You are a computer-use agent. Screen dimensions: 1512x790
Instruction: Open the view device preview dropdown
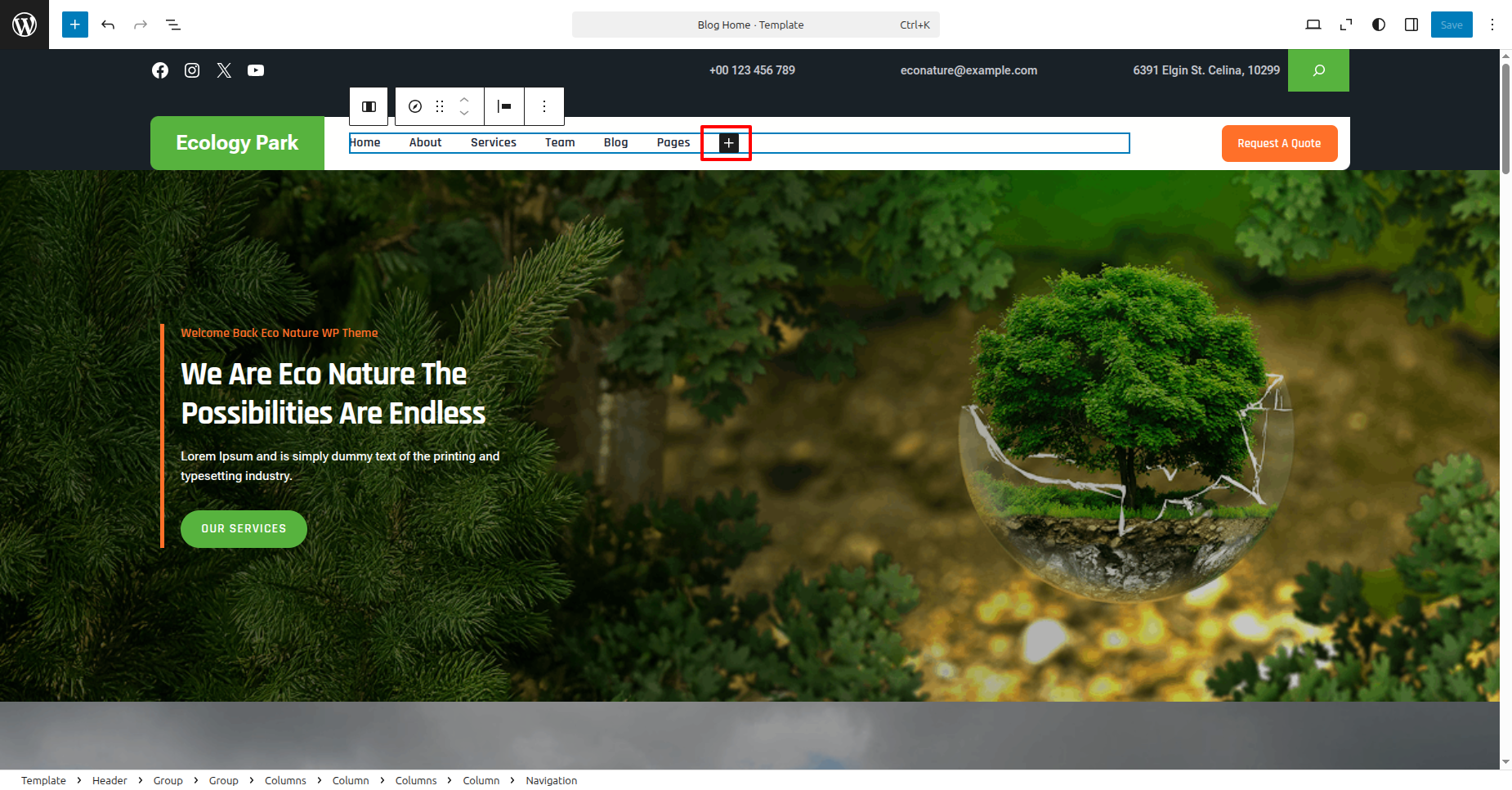click(1313, 25)
